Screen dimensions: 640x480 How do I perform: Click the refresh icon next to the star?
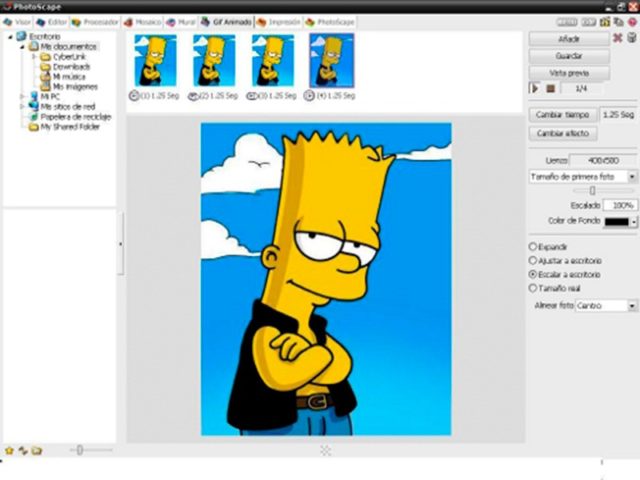(23, 451)
